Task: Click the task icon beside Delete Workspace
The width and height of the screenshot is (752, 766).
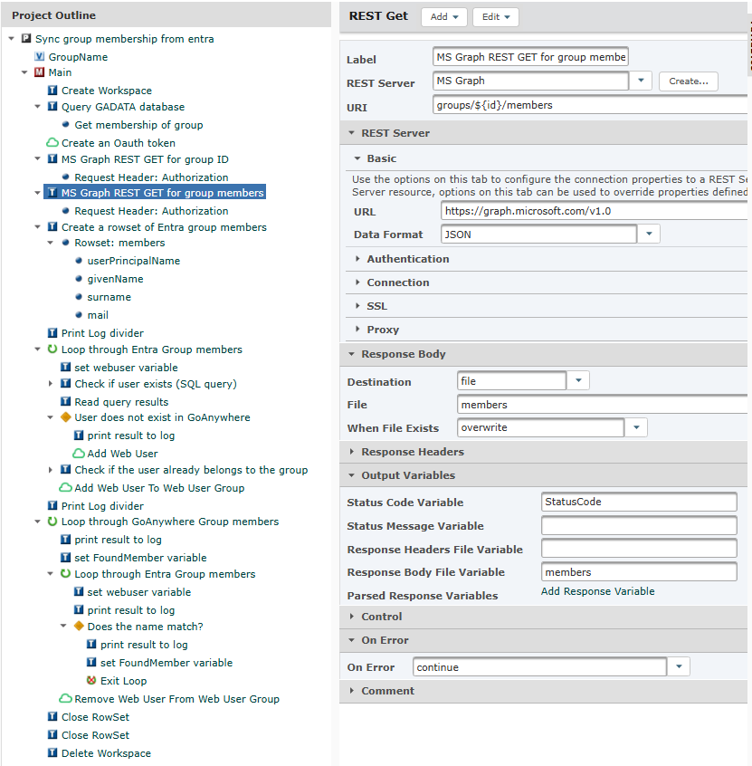Action: click(52, 753)
